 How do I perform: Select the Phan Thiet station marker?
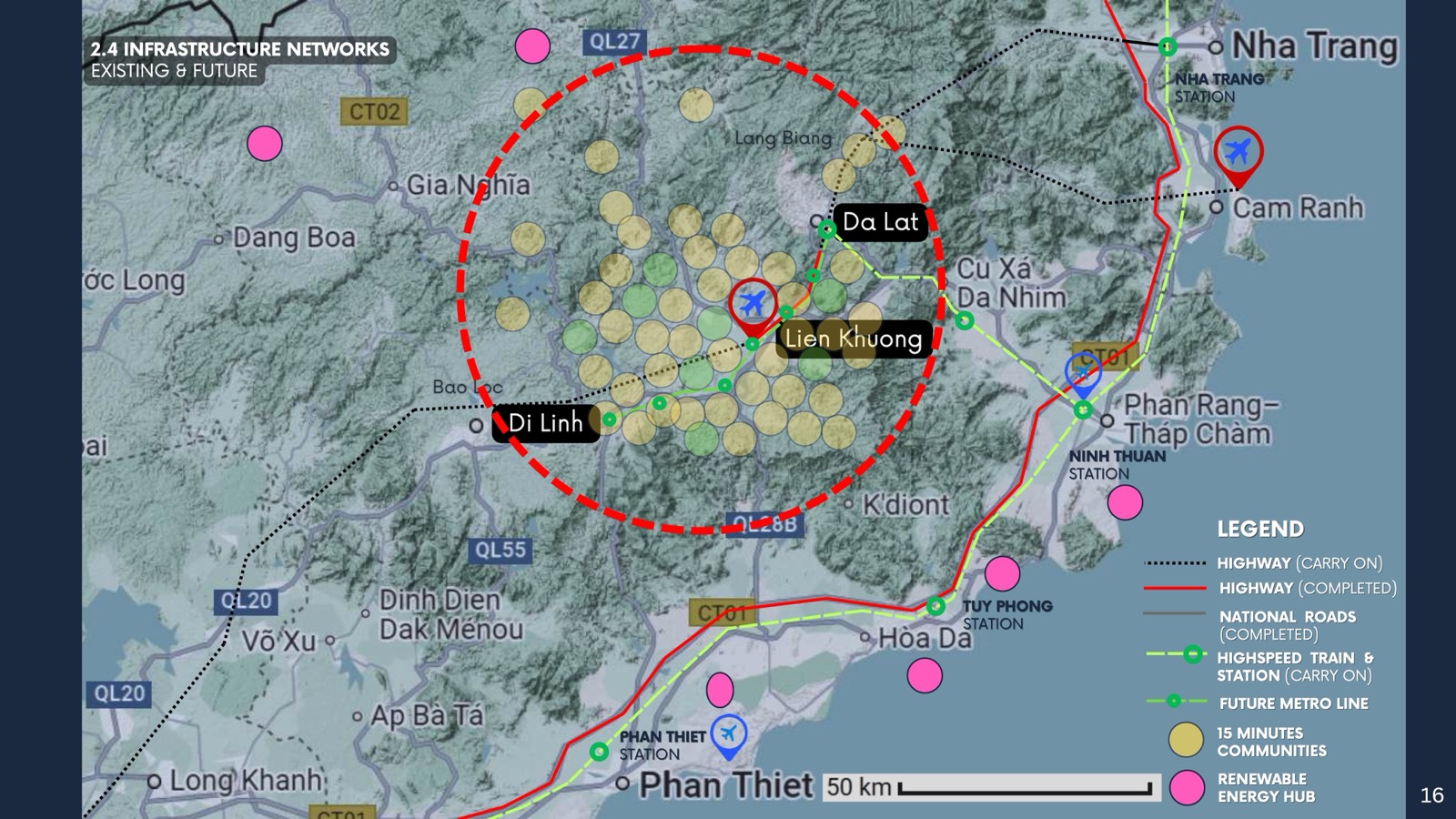(x=599, y=752)
